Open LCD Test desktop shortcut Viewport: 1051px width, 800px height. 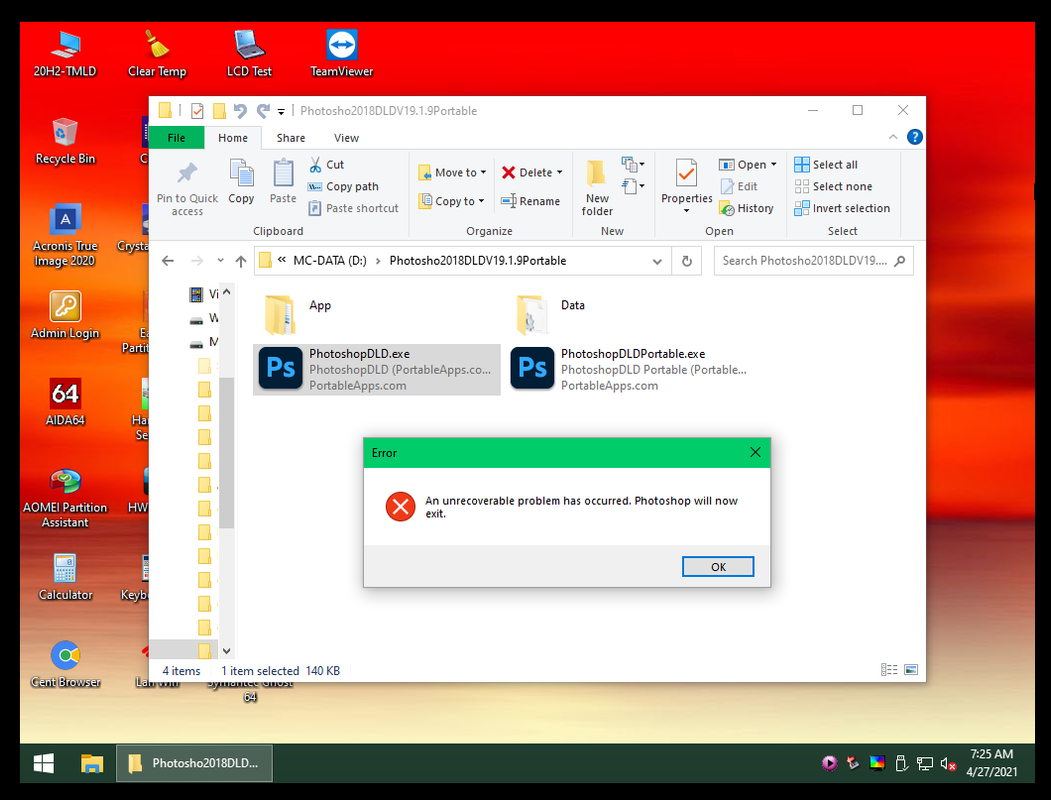click(249, 54)
